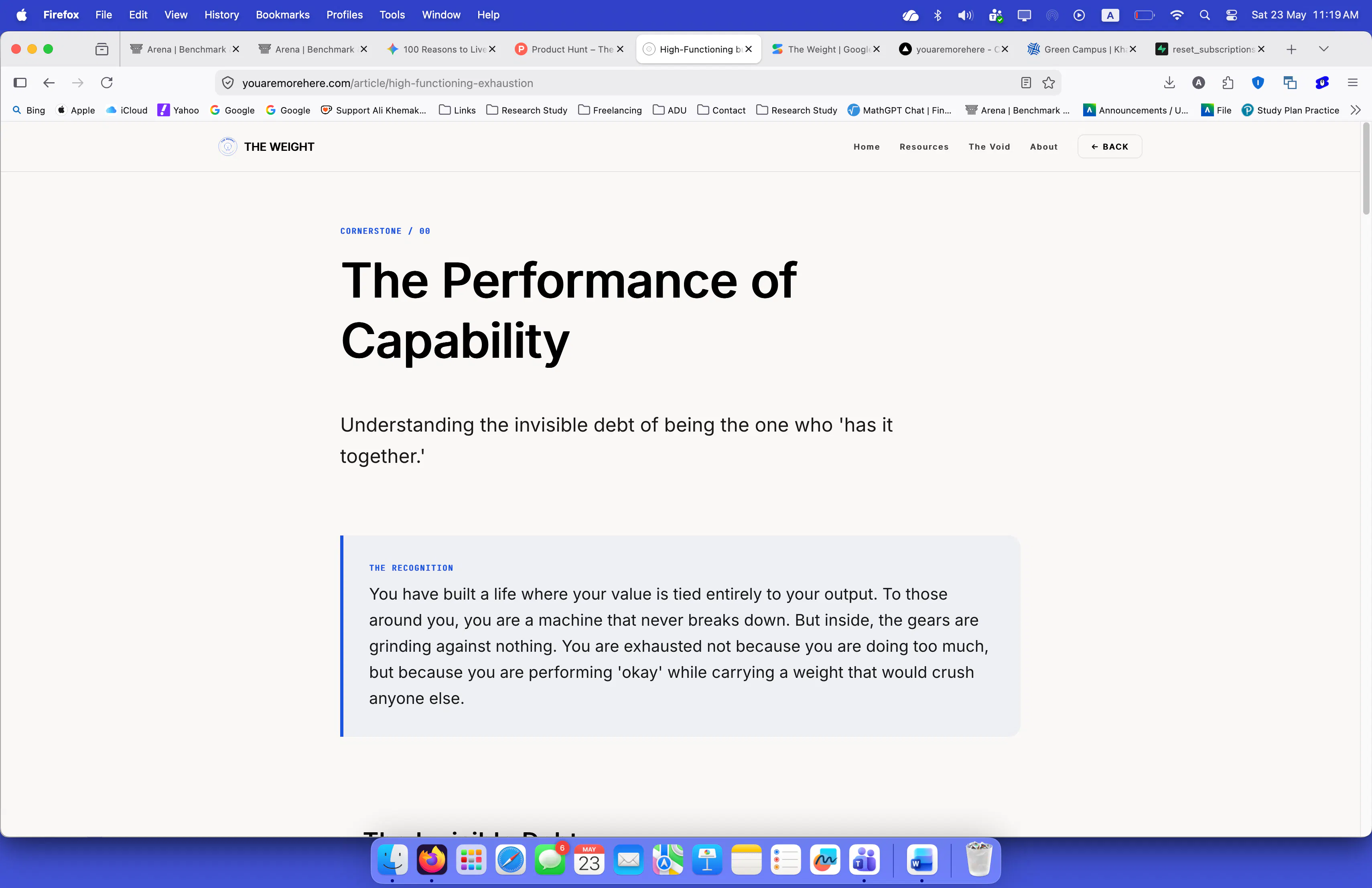The height and width of the screenshot is (888, 1372).
Task: Open the Profiles menu
Action: [344, 15]
